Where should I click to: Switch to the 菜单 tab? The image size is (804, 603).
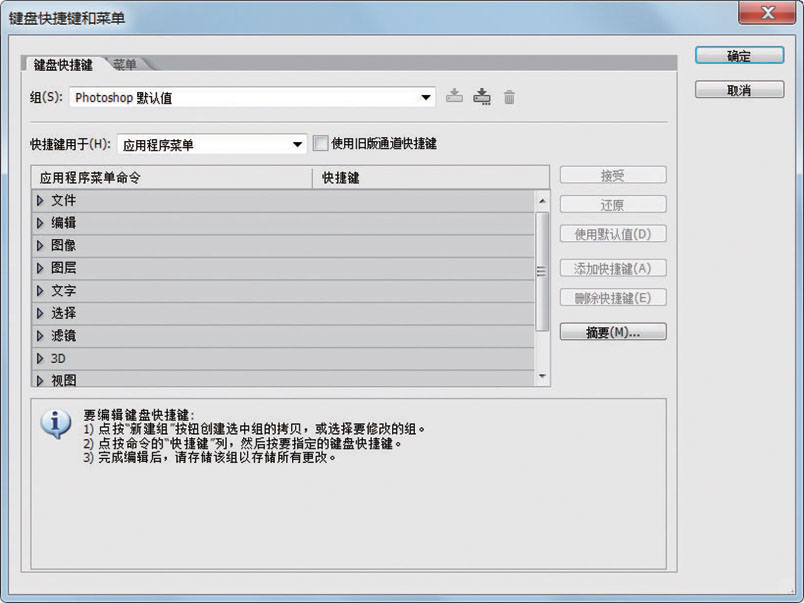[x=125, y=64]
